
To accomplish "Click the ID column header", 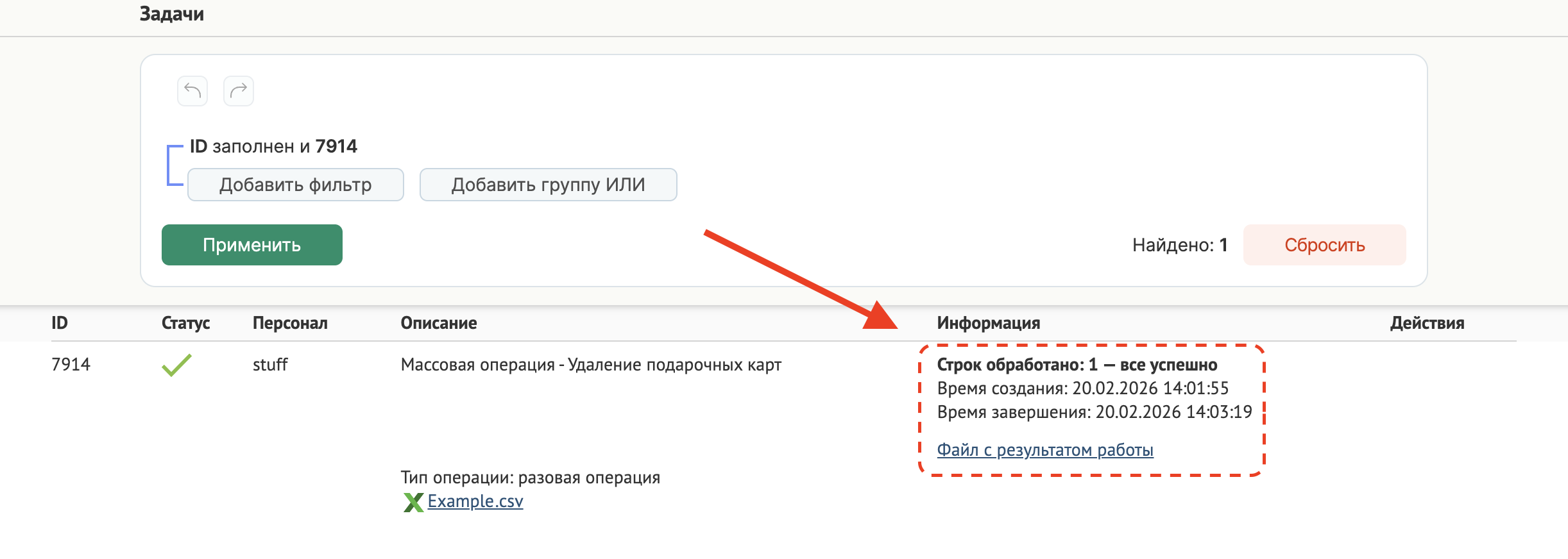I will point(60,323).
